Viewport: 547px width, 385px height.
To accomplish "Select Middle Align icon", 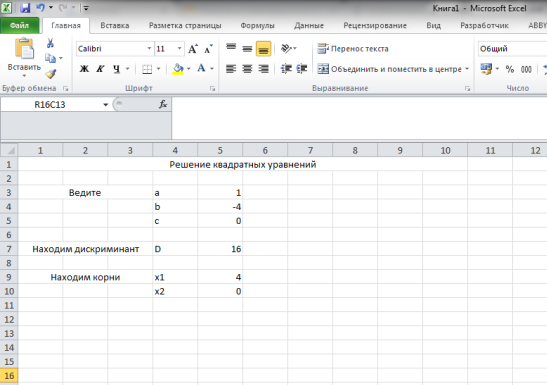I will pos(247,48).
